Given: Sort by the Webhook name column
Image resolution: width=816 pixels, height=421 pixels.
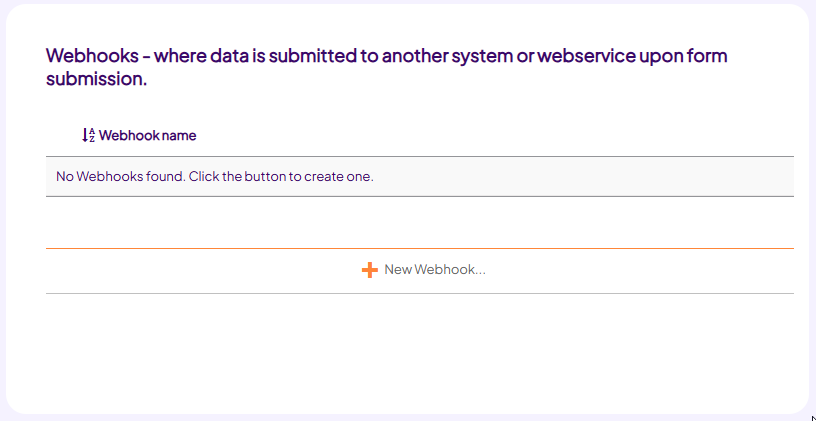Looking at the screenshot, I should tap(139, 135).
